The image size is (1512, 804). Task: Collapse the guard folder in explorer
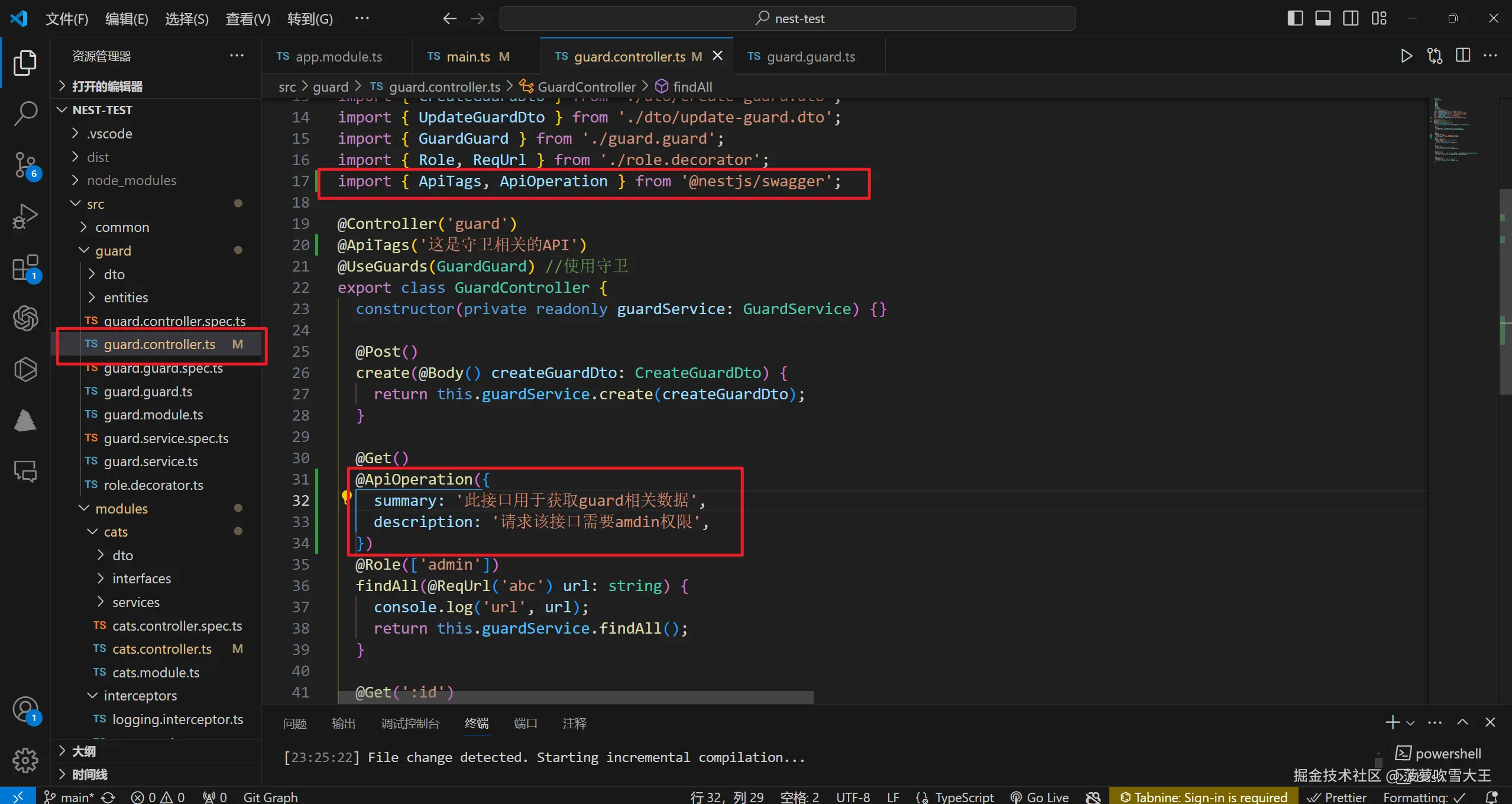113,251
